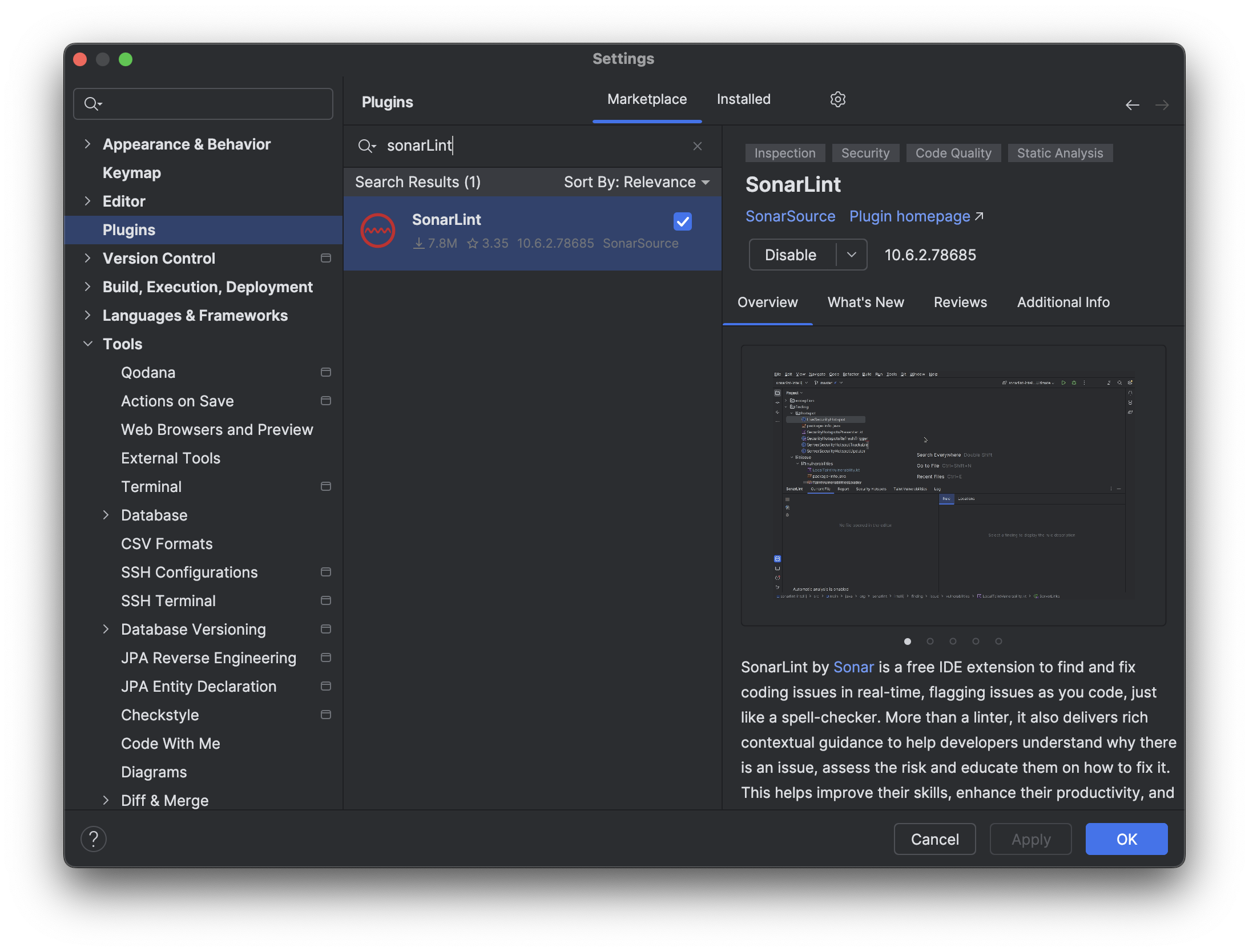Click the Disable button

(x=792, y=255)
